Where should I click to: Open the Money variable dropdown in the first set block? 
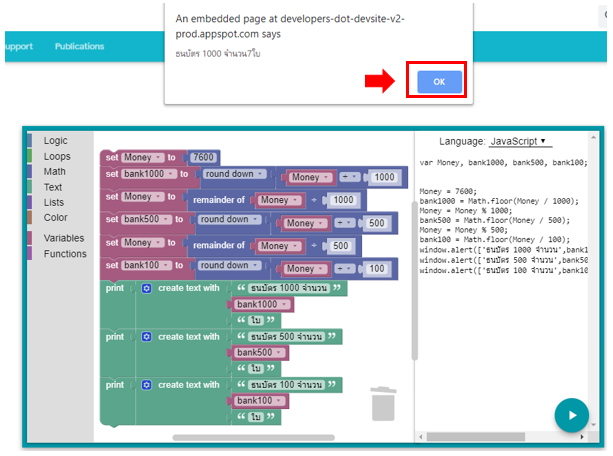(x=143, y=157)
